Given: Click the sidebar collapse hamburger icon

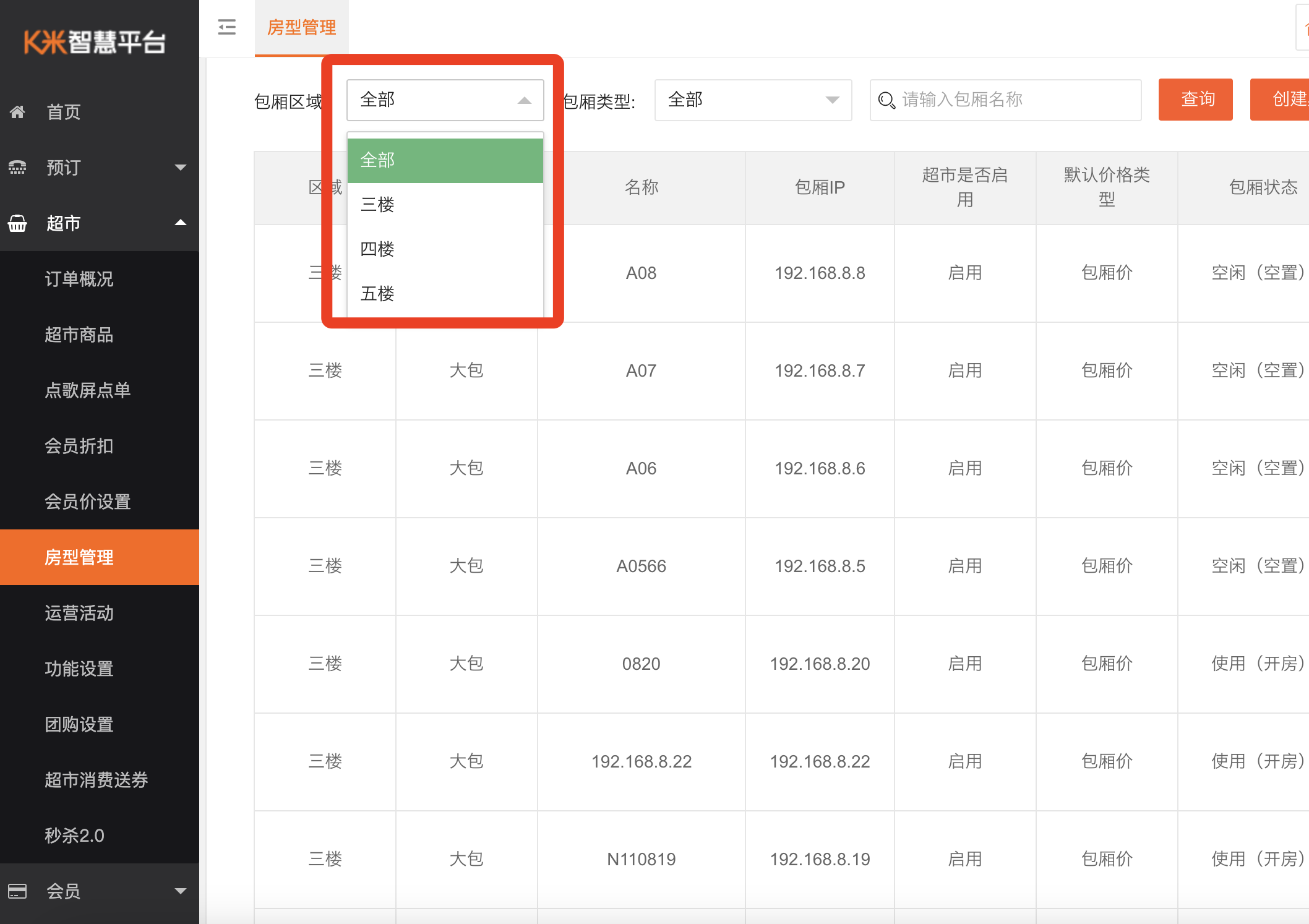Looking at the screenshot, I should coord(227,27).
